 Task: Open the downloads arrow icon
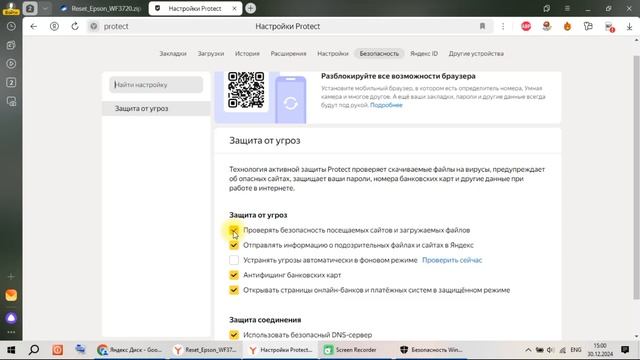(629, 27)
